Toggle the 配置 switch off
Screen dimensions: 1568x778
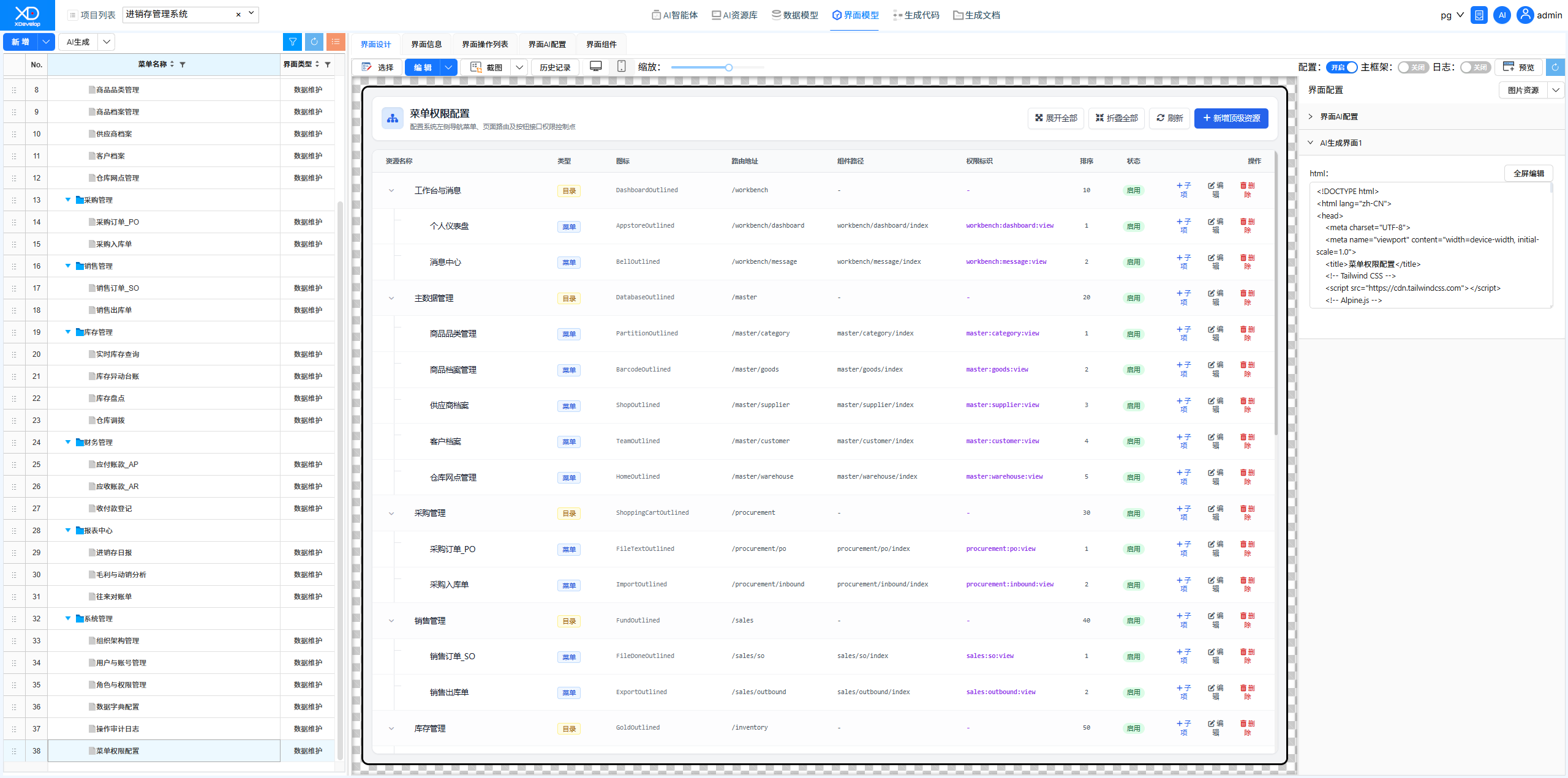(1342, 67)
